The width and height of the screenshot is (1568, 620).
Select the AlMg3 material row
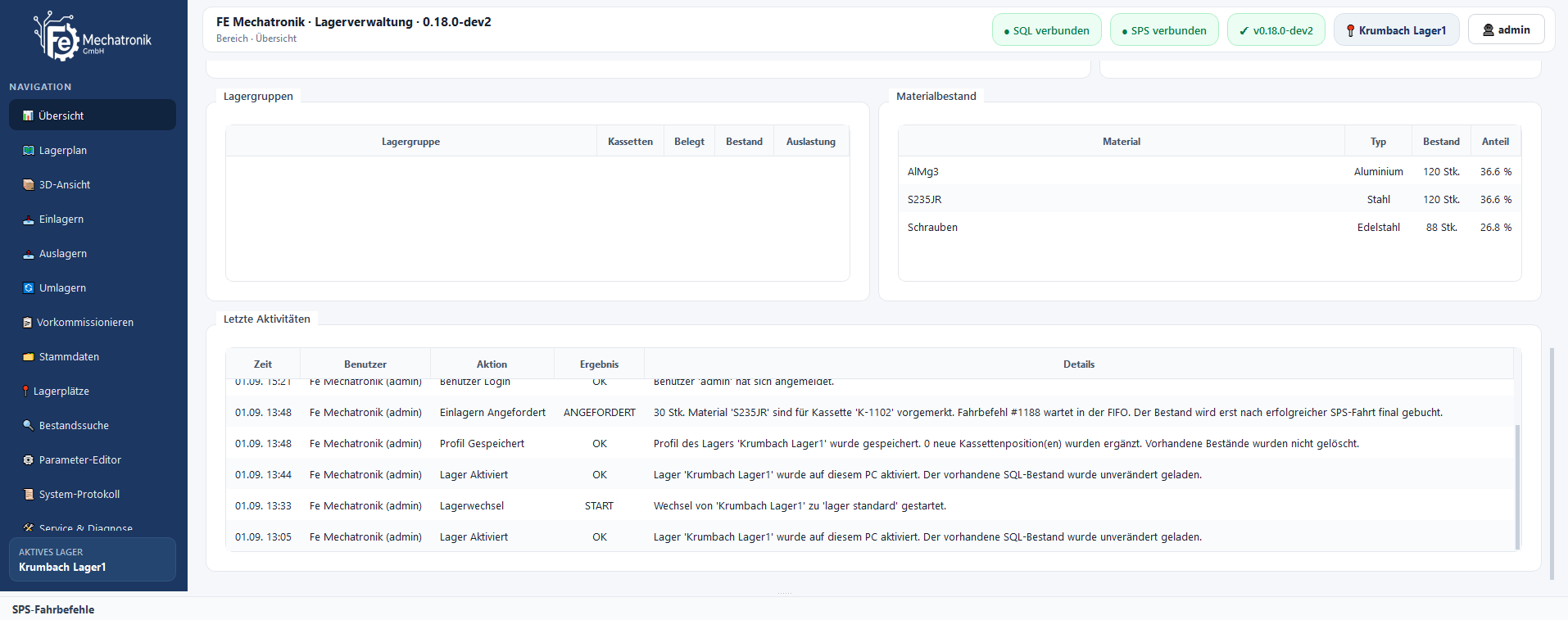click(1210, 172)
